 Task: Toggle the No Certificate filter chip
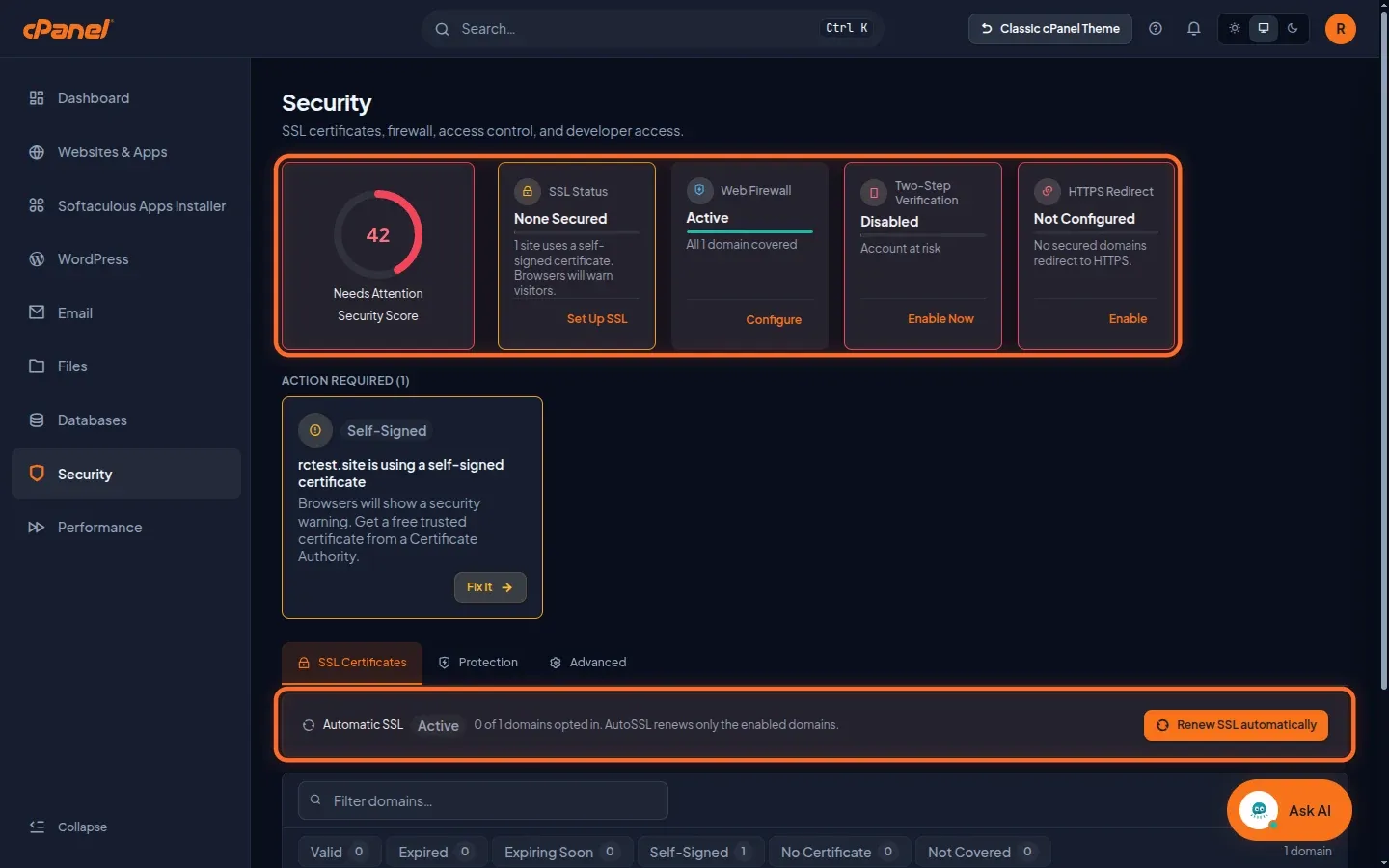point(839,852)
